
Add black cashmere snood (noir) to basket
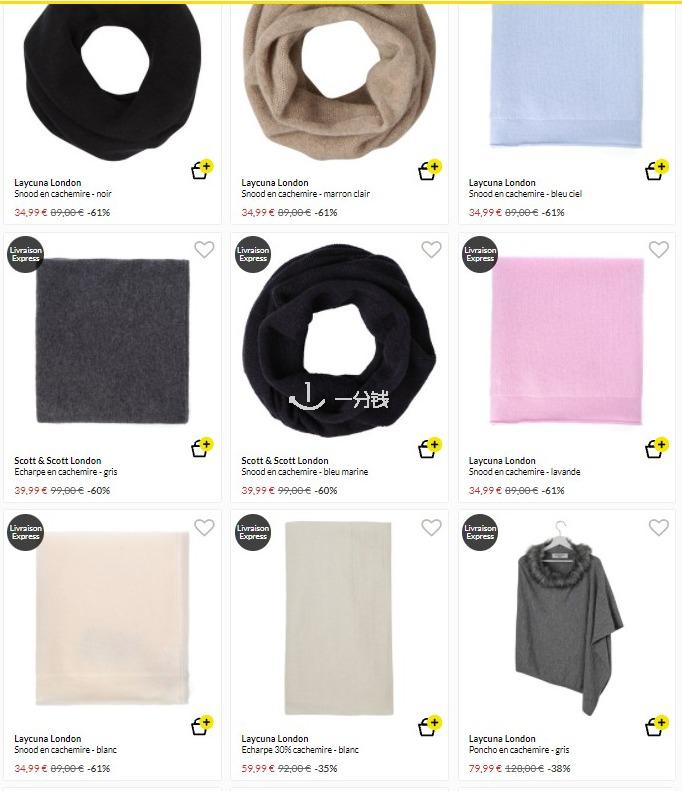pos(202,170)
